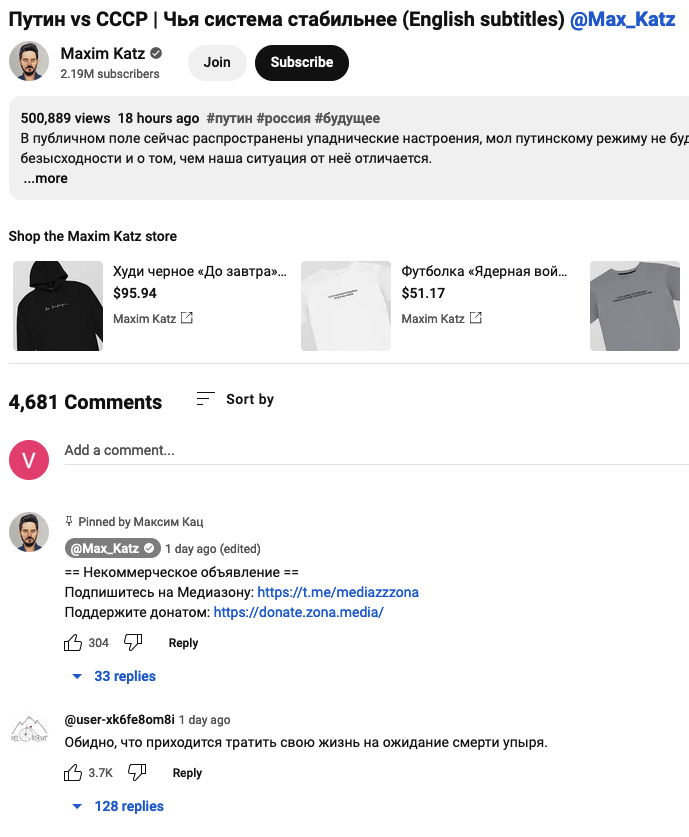Screen dimensions: 689x837
Task: Open the t.me/mediazzzona link
Action: [338, 592]
